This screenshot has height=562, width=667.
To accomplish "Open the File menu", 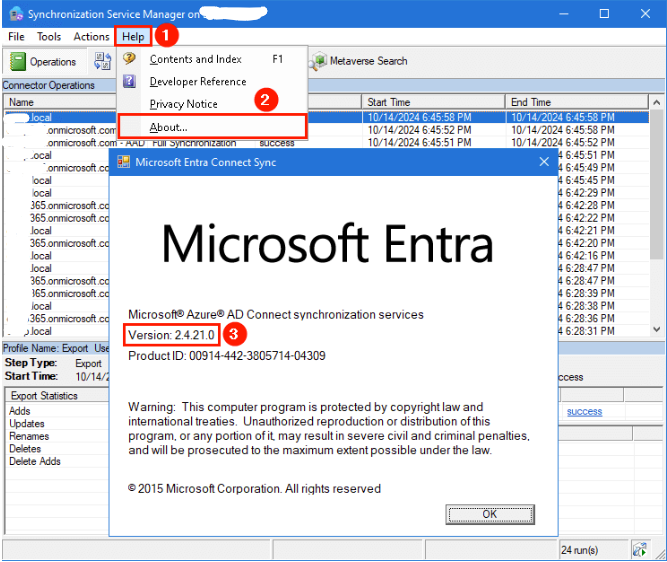I will (x=16, y=37).
